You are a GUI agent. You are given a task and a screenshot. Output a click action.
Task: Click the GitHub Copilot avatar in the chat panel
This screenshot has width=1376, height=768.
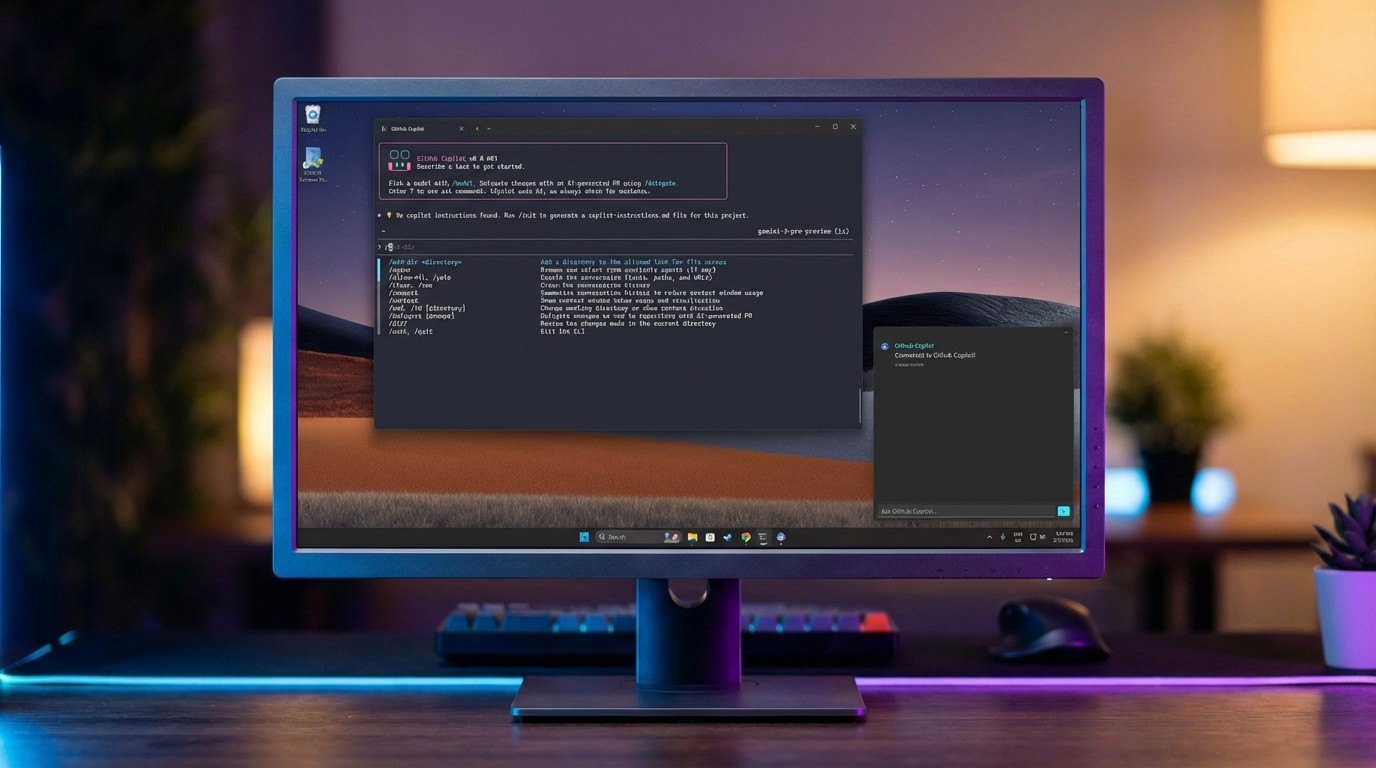[x=885, y=345]
